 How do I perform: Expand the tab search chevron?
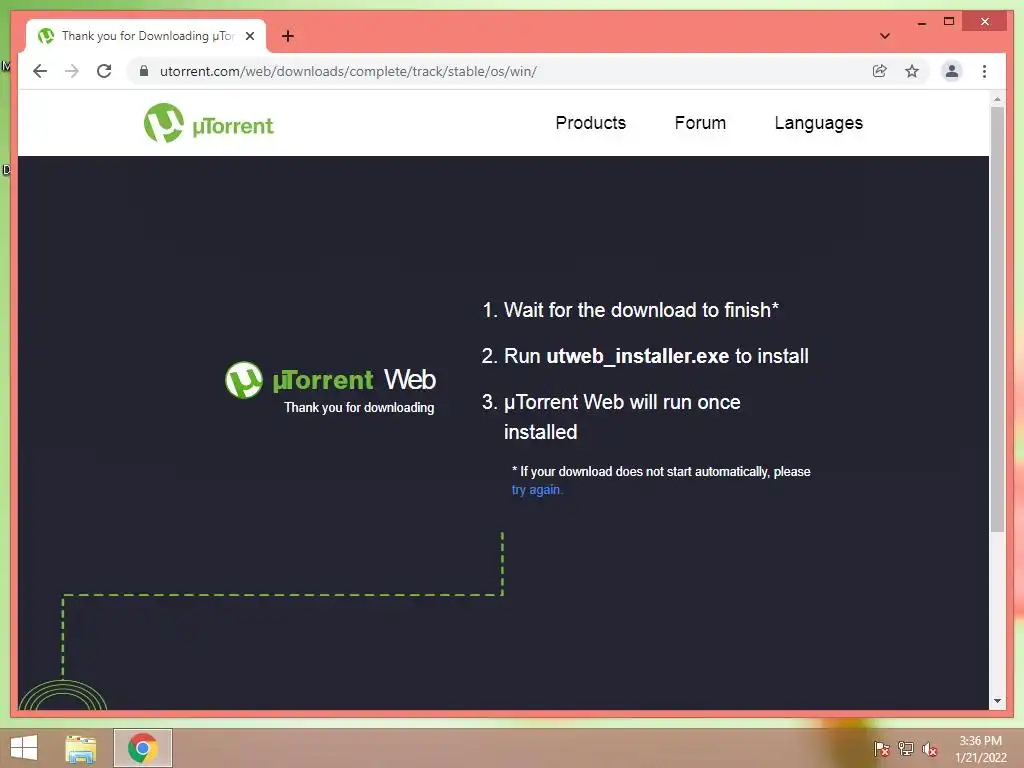pyautogui.click(x=885, y=36)
